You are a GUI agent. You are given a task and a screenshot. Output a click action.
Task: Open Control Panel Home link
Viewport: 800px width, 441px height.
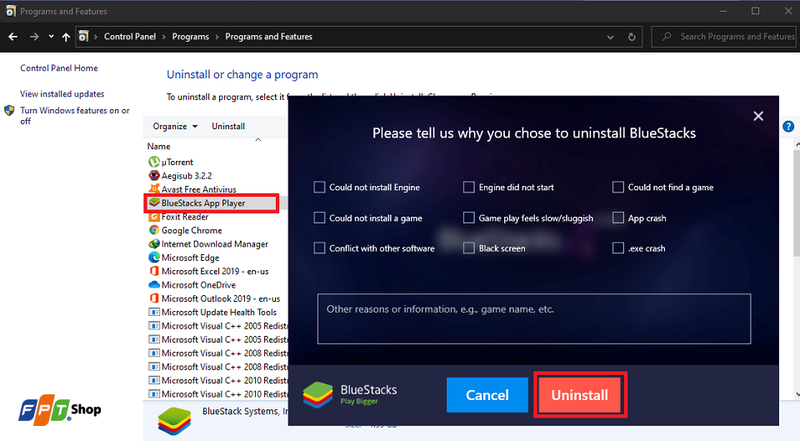coord(59,68)
